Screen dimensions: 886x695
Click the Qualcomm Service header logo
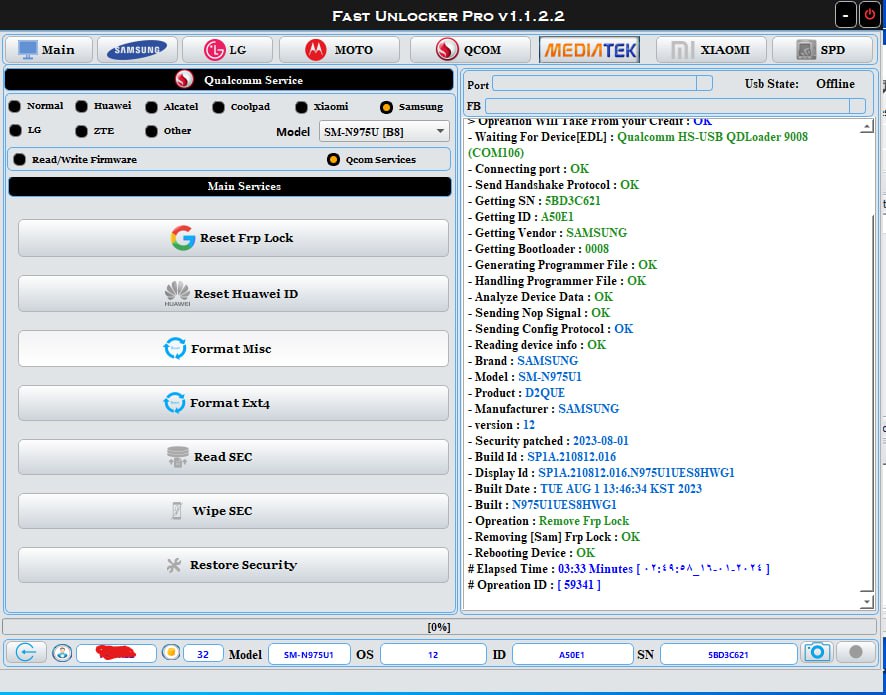[184, 80]
